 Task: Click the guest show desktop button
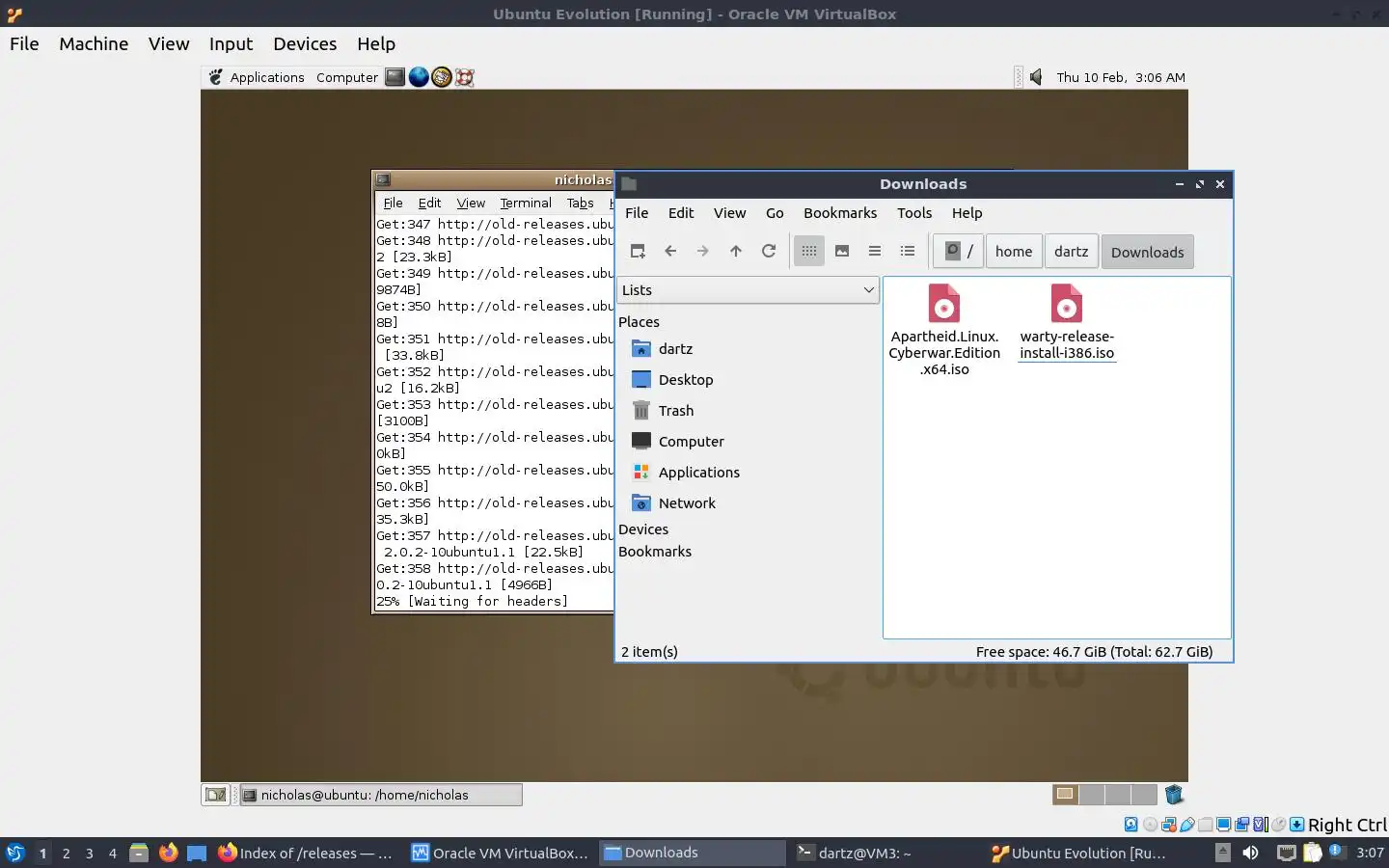click(x=215, y=795)
